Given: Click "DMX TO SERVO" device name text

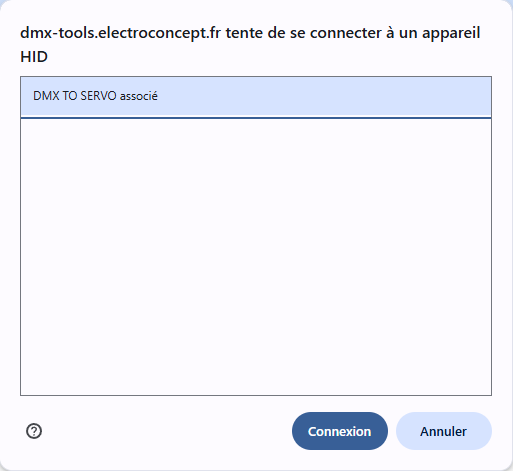Looking at the screenshot, I should point(75,96).
